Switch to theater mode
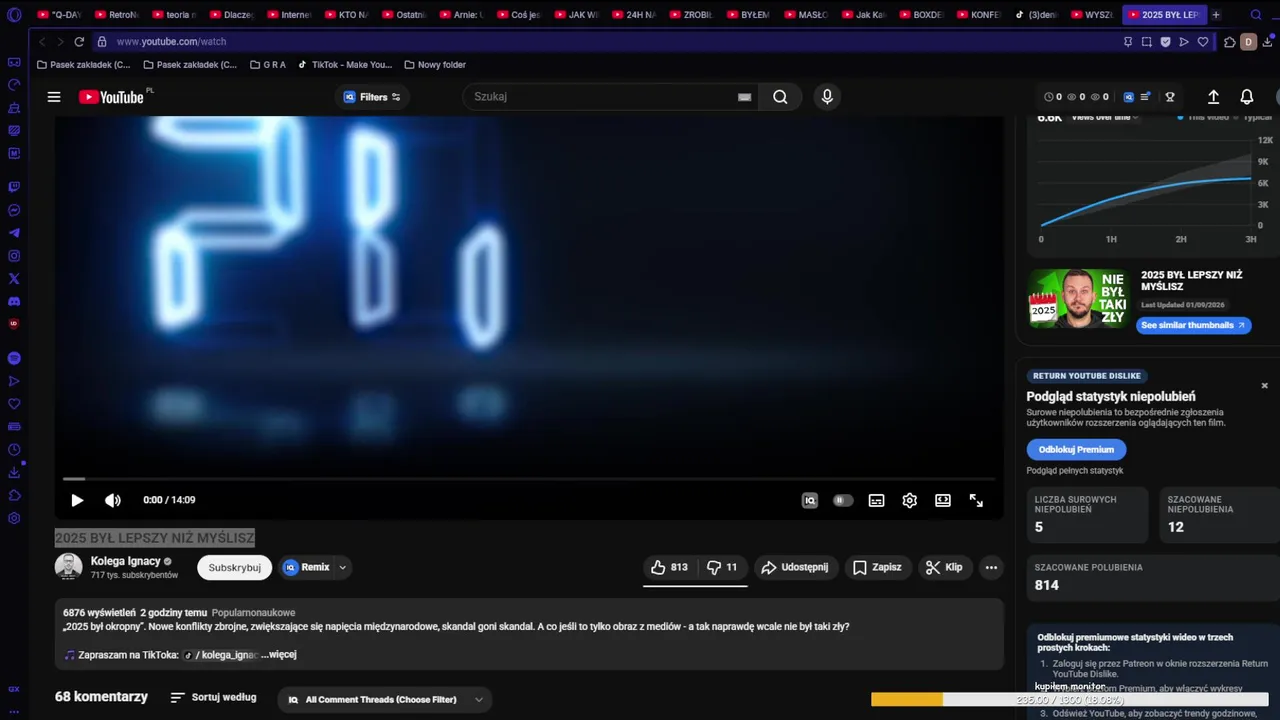This screenshot has width=1280, height=720. coord(943,500)
